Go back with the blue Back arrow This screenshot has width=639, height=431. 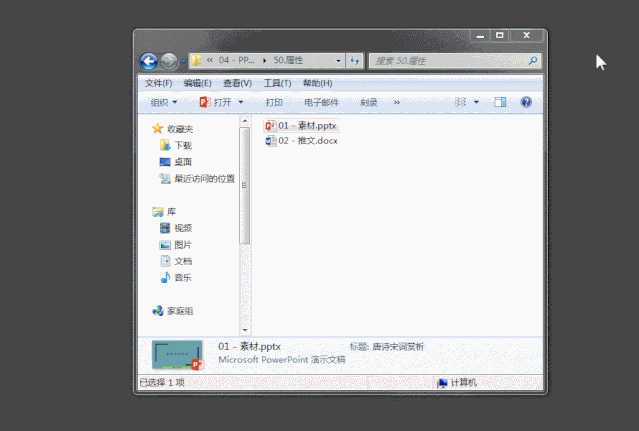pyautogui.click(x=149, y=61)
